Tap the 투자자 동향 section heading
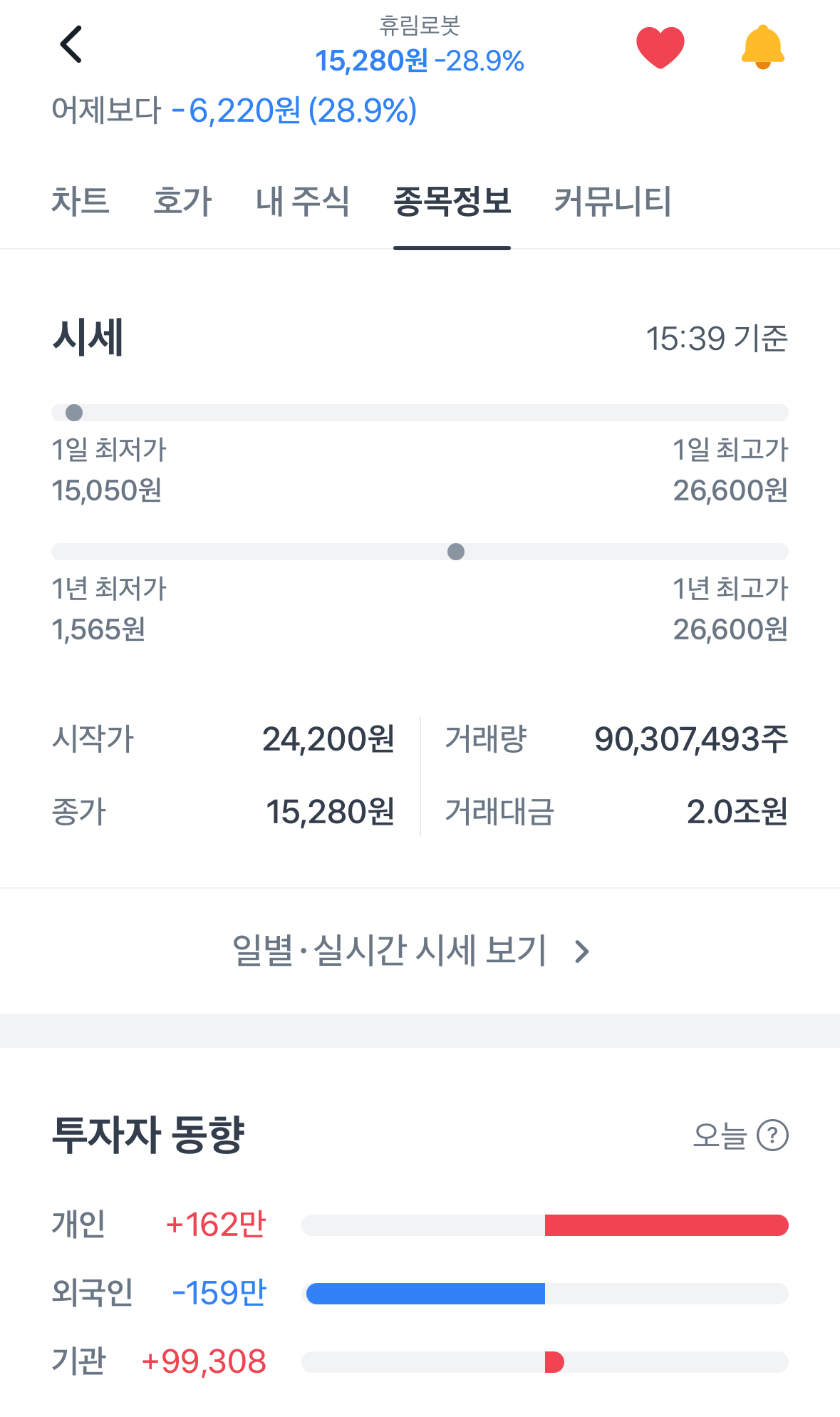The width and height of the screenshot is (840, 1417). [x=148, y=1135]
